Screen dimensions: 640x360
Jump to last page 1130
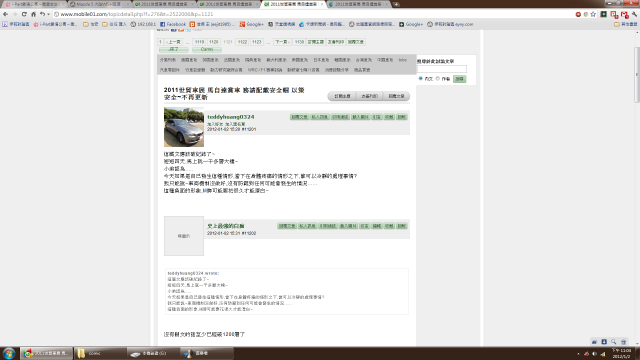[299, 42]
